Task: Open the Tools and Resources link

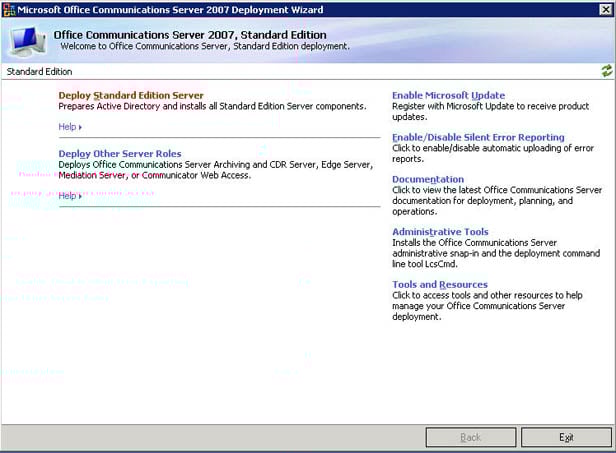Action: tap(440, 284)
